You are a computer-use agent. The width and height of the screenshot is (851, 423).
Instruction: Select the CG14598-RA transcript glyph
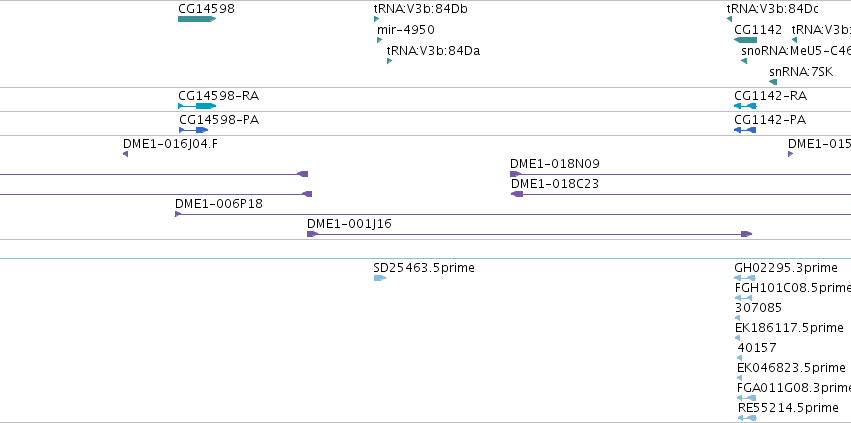tap(197, 106)
